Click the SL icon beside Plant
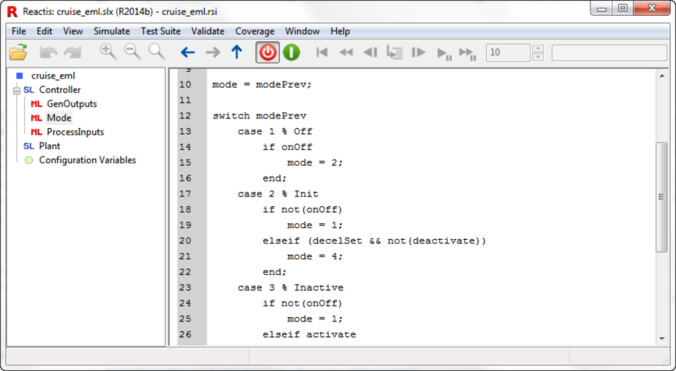Image resolution: width=676 pixels, height=371 pixels. pos(28,146)
